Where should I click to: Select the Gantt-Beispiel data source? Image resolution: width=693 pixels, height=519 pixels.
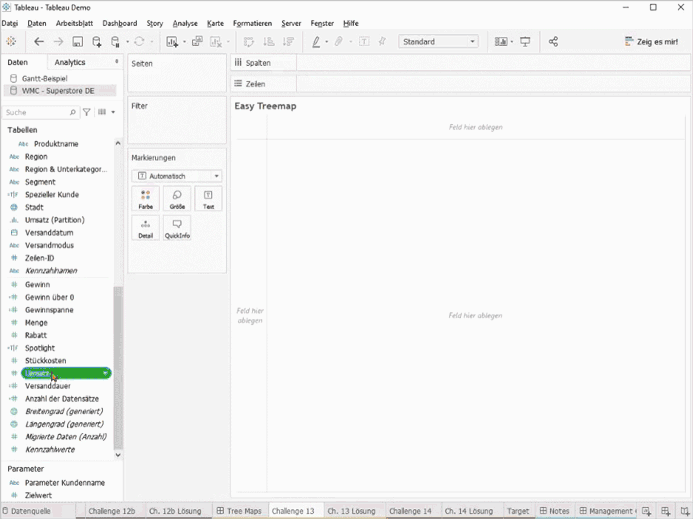pyautogui.click(x=45, y=78)
